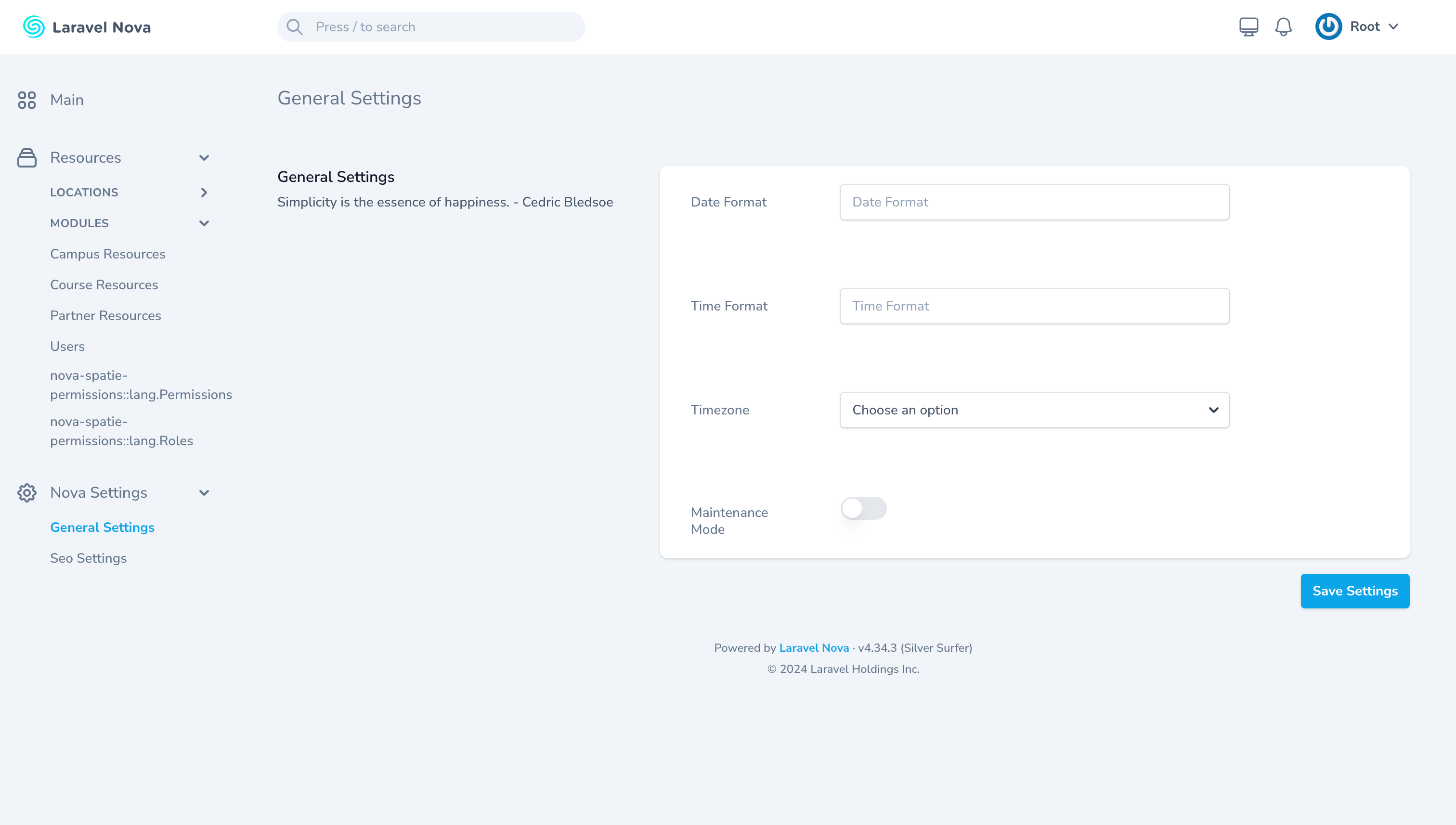Open the Laravel Nova footer link
1456x825 pixels.
click(x=814, y=648)
